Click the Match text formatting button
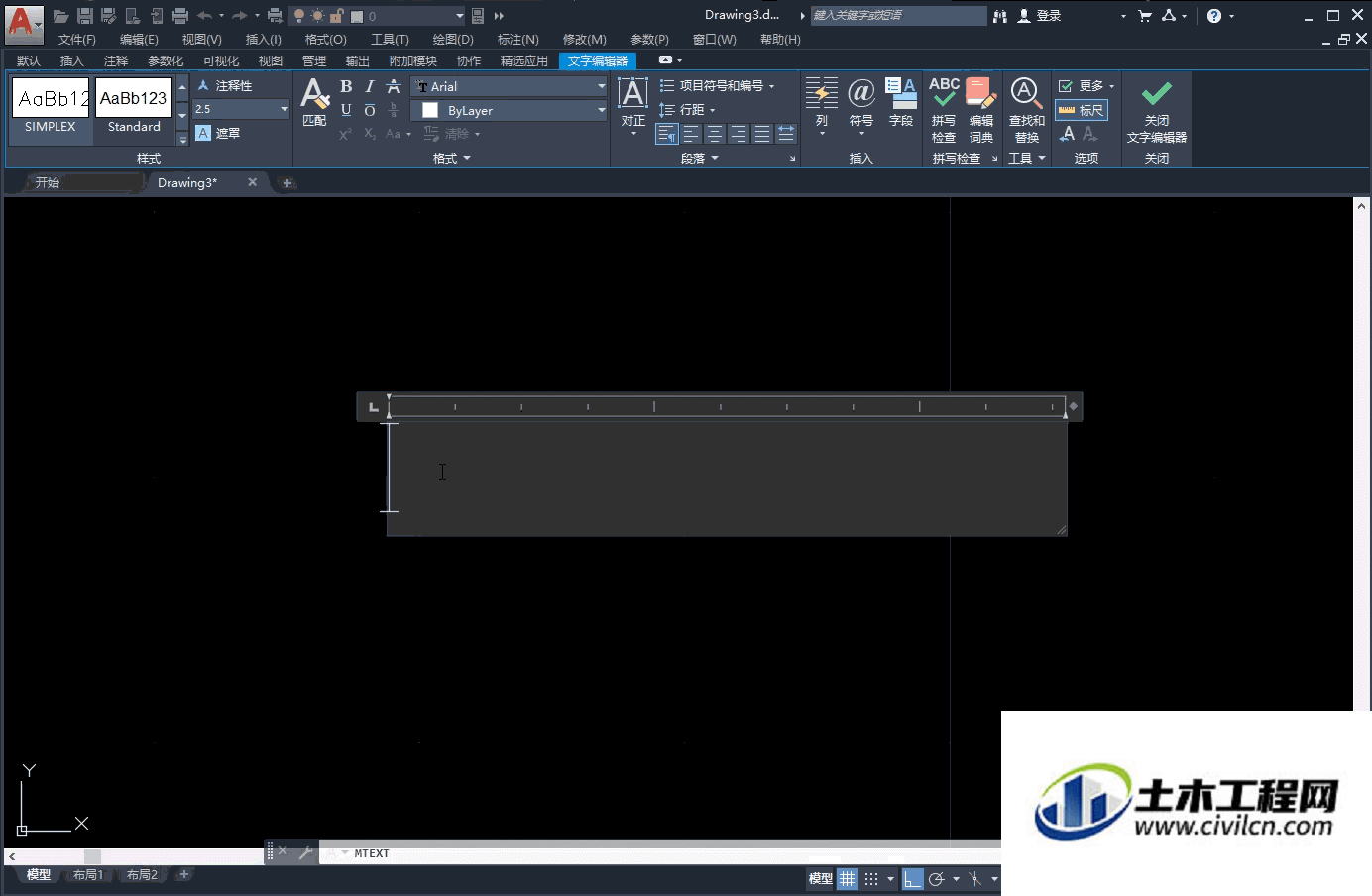Screen dimensions: 1372x896 [314, 103]
